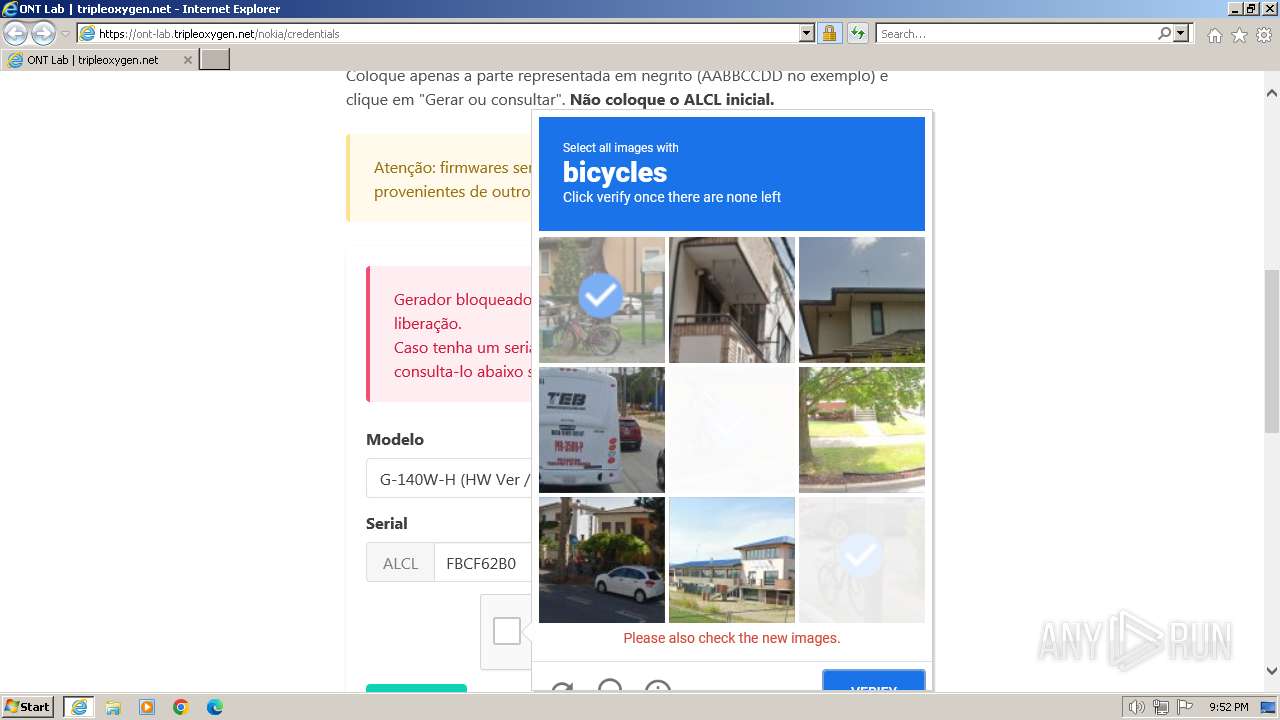Select the tree and lawn captcha image

point(862,430)
